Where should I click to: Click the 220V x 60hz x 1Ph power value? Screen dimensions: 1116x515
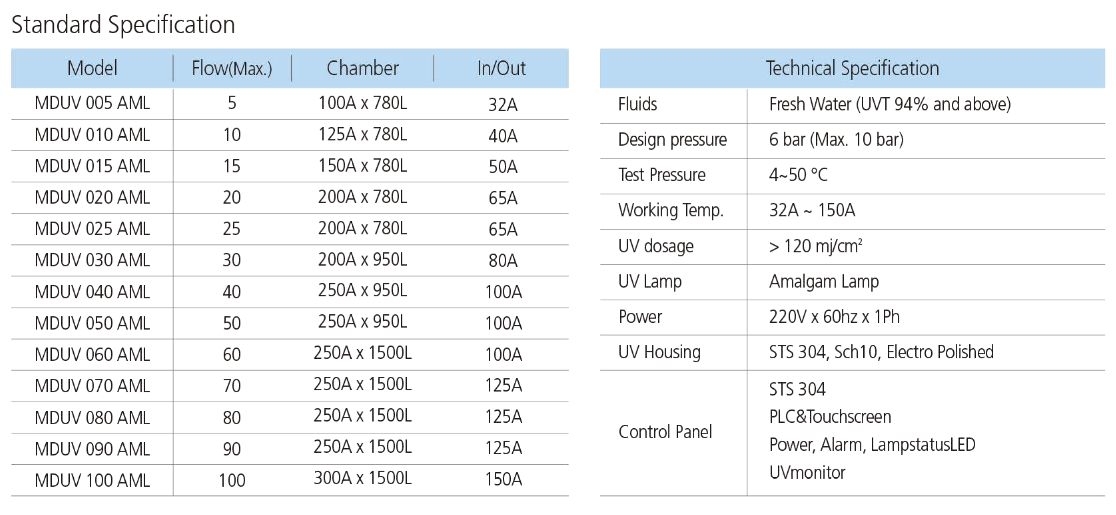tap(834, 317)
